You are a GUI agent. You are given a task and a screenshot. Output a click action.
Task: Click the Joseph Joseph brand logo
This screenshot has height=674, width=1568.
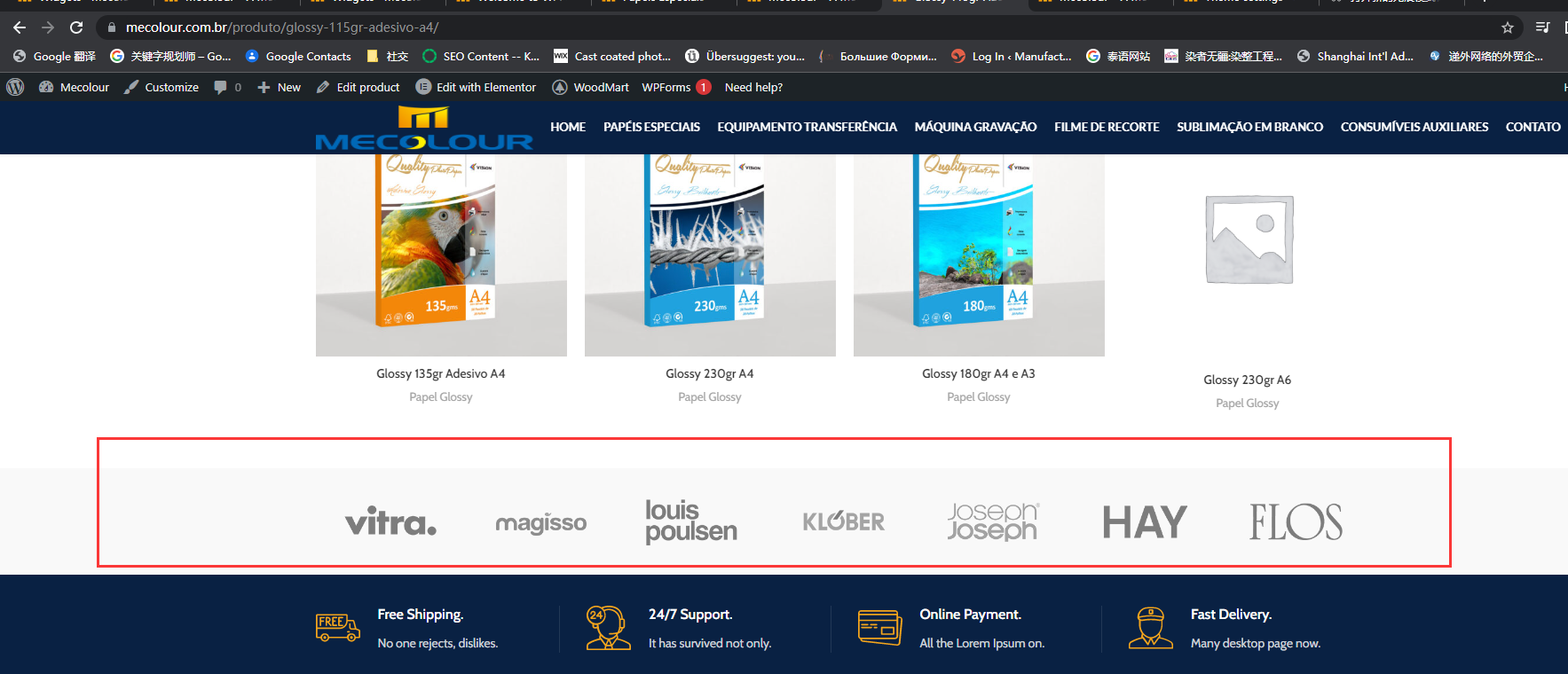993,521
